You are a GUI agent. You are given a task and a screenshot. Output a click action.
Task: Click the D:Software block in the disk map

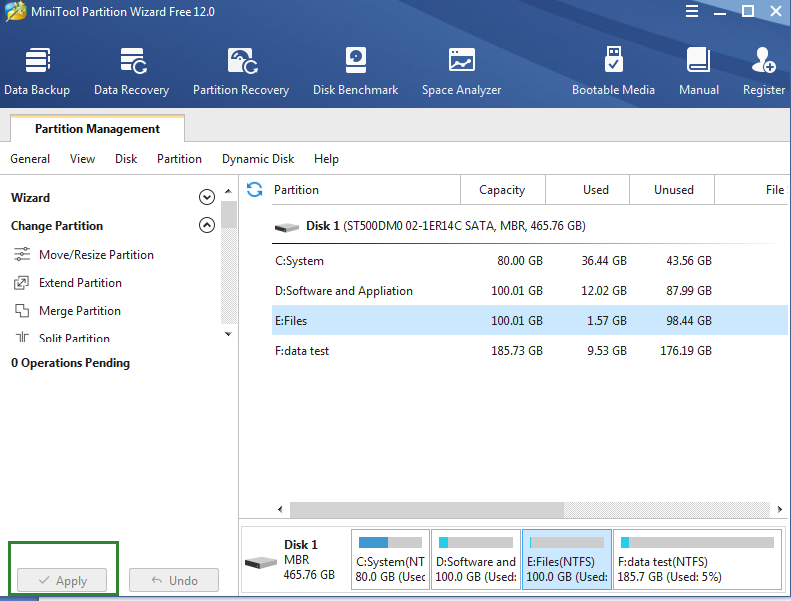[x=476, y=559]
